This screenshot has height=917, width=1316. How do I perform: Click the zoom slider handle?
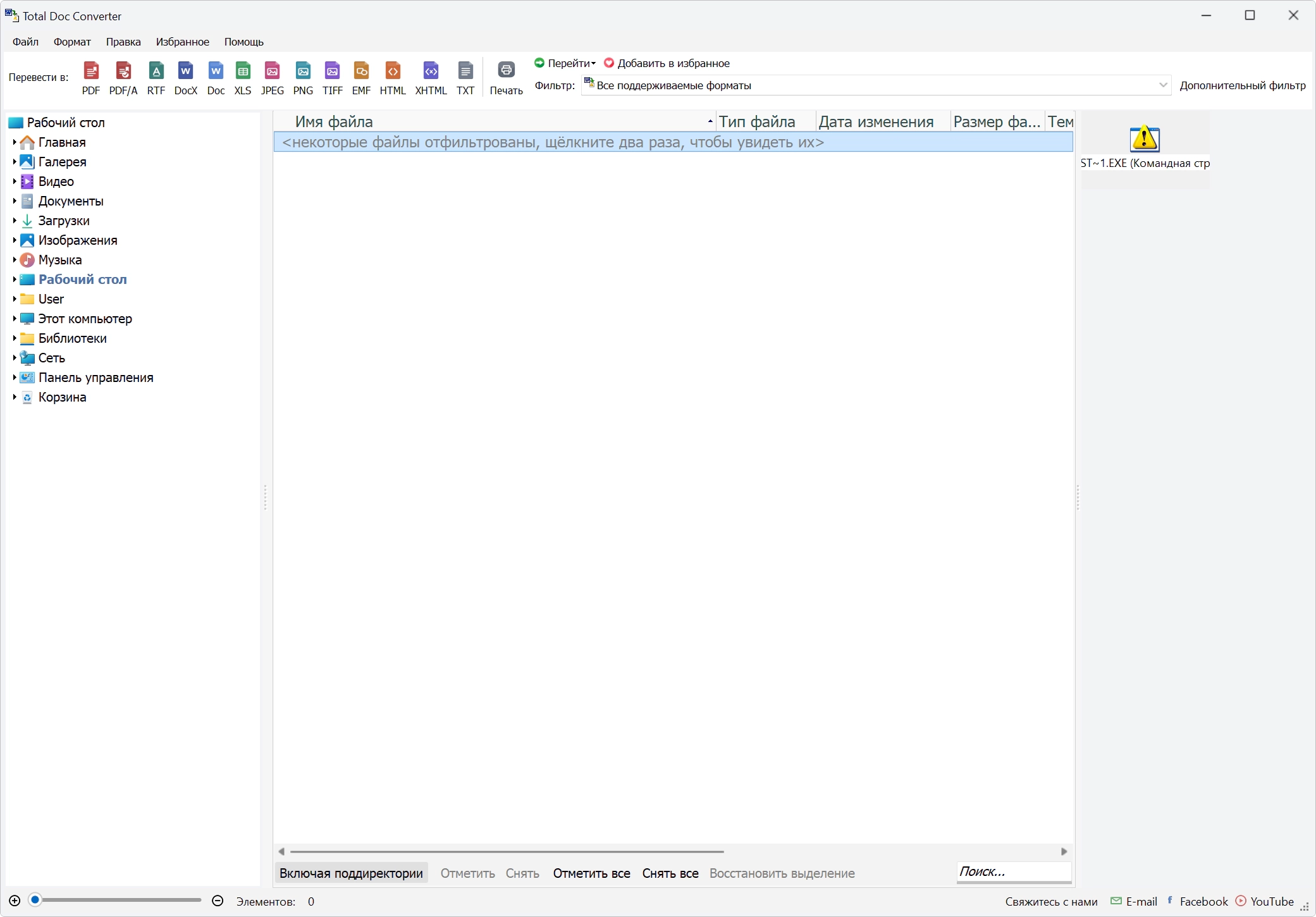coord(36,900)
